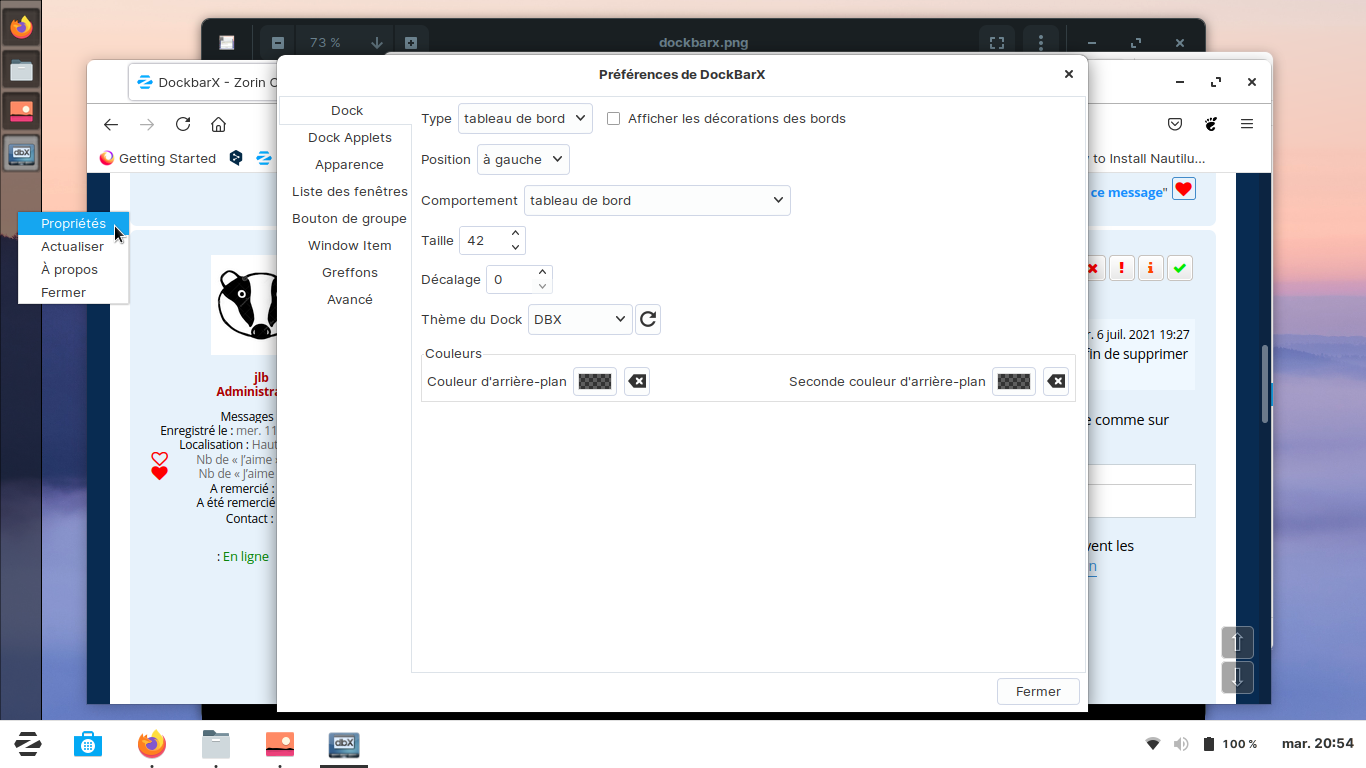Choose Actualiser in the context menu
Image resolution: width=1366 pixels, height=768 pixels.
click(x=72, y=246)
